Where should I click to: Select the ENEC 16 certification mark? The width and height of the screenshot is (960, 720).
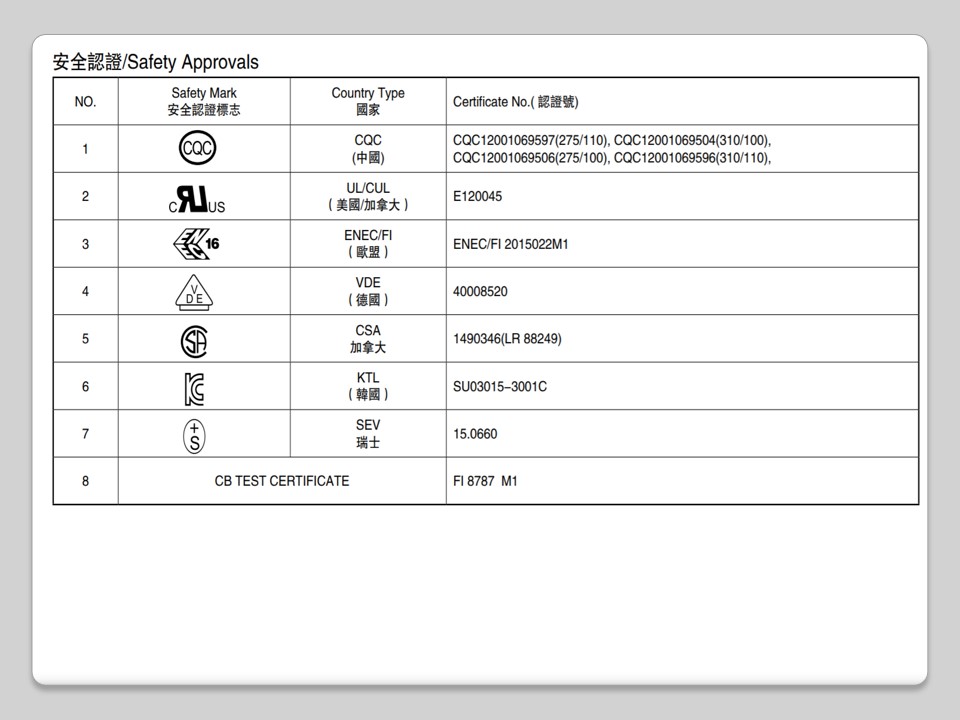coord(196,243)
